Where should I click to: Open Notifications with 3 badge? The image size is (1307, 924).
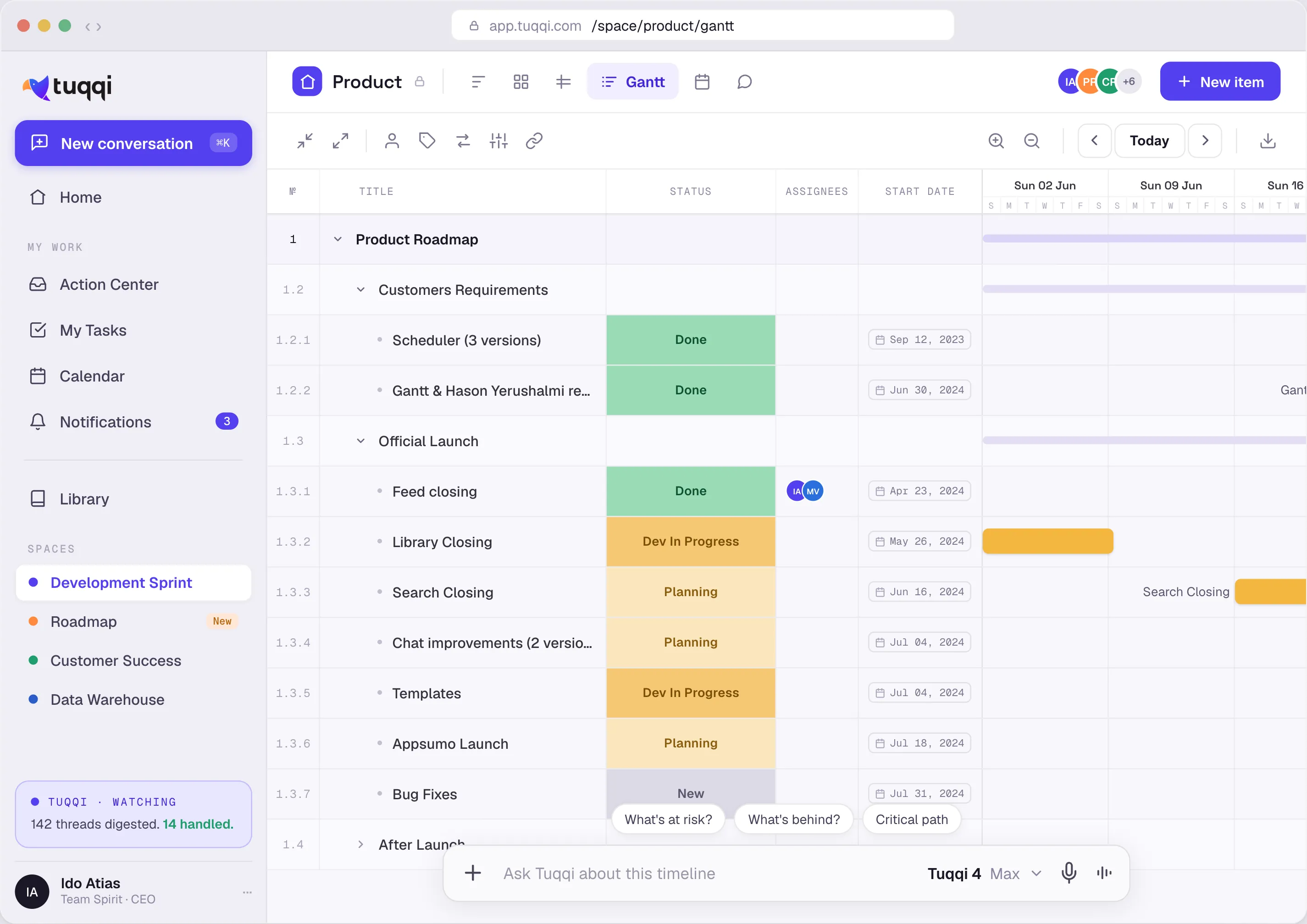click(x=133, y=422)
